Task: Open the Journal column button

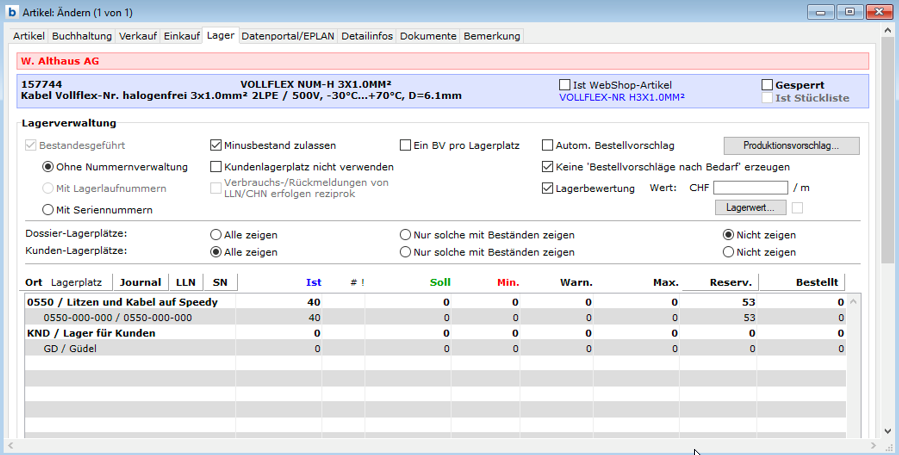Action: (140, 282)
